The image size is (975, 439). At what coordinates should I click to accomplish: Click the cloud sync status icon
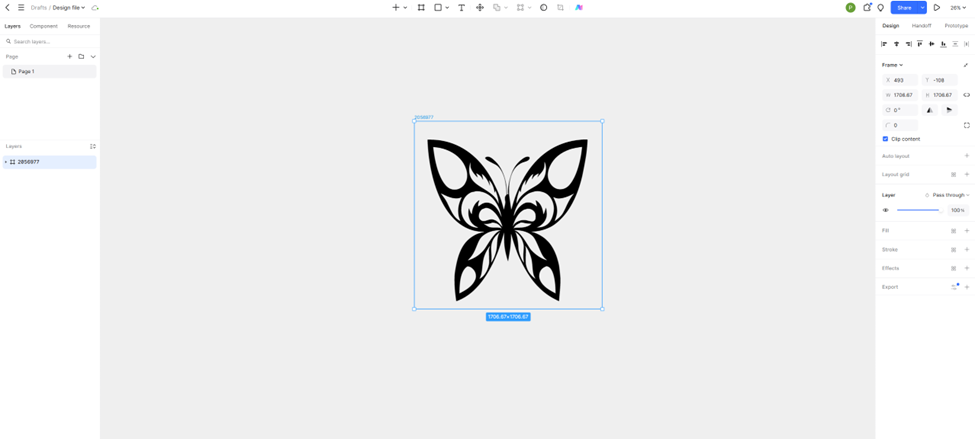point(95,7)
